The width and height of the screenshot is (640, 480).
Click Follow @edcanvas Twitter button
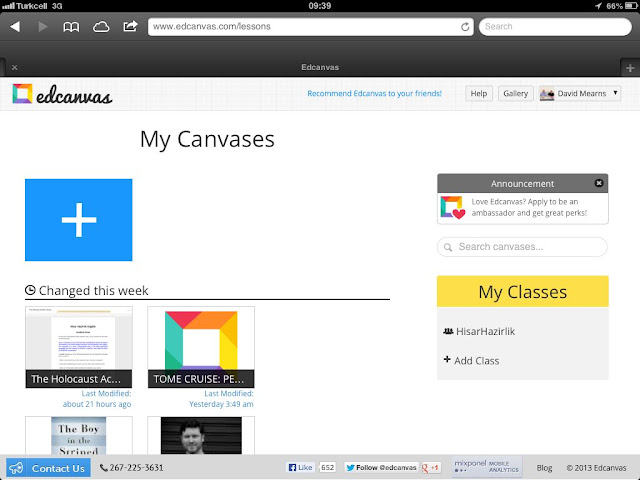click(381, 468)
